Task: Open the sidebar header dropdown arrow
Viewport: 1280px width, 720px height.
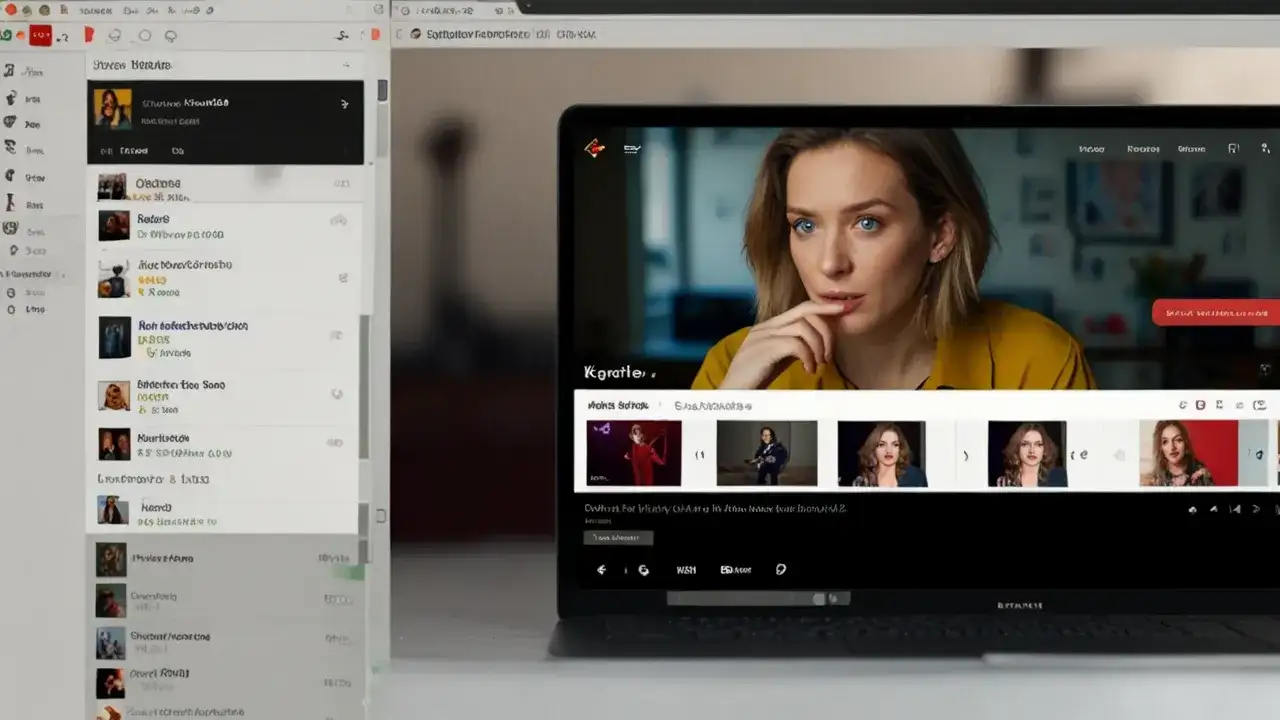Action: [x=347, y=66]
